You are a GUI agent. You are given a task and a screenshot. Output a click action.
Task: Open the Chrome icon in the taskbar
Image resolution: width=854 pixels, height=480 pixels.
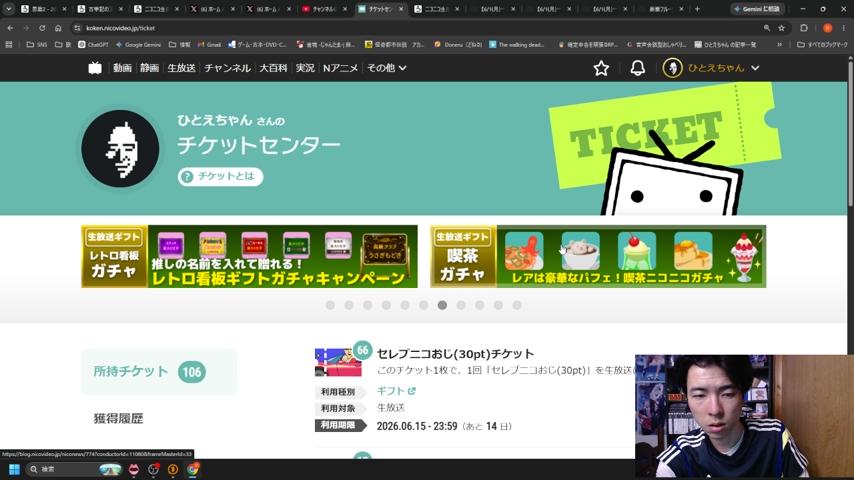[193, 469]
